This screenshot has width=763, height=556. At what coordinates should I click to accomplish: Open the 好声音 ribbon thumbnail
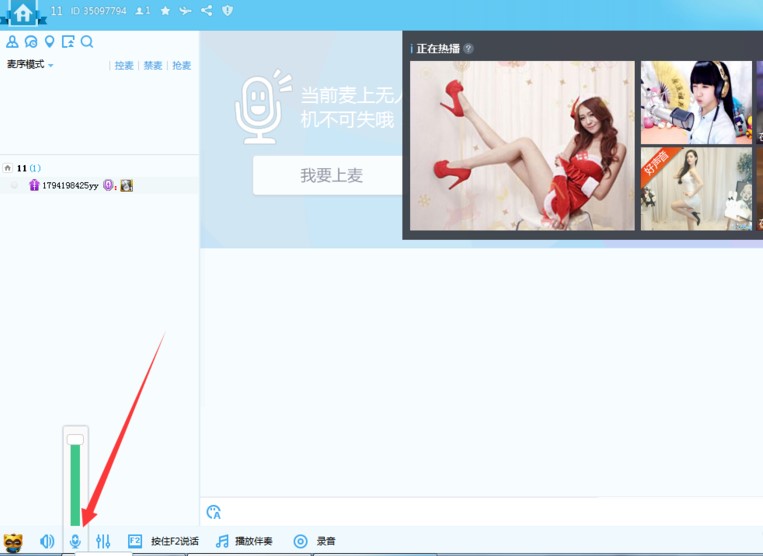[x=696, y=189]
